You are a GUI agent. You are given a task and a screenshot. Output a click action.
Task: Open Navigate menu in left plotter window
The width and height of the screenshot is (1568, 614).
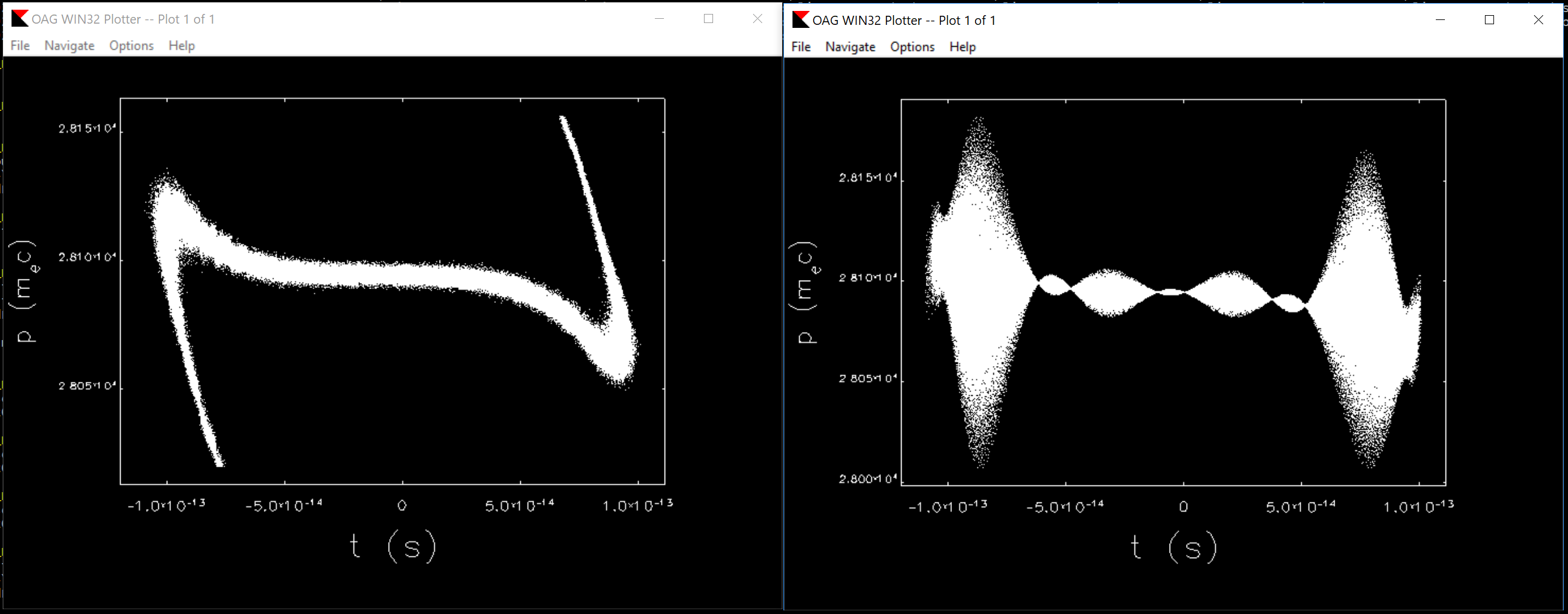pos(69,45)
